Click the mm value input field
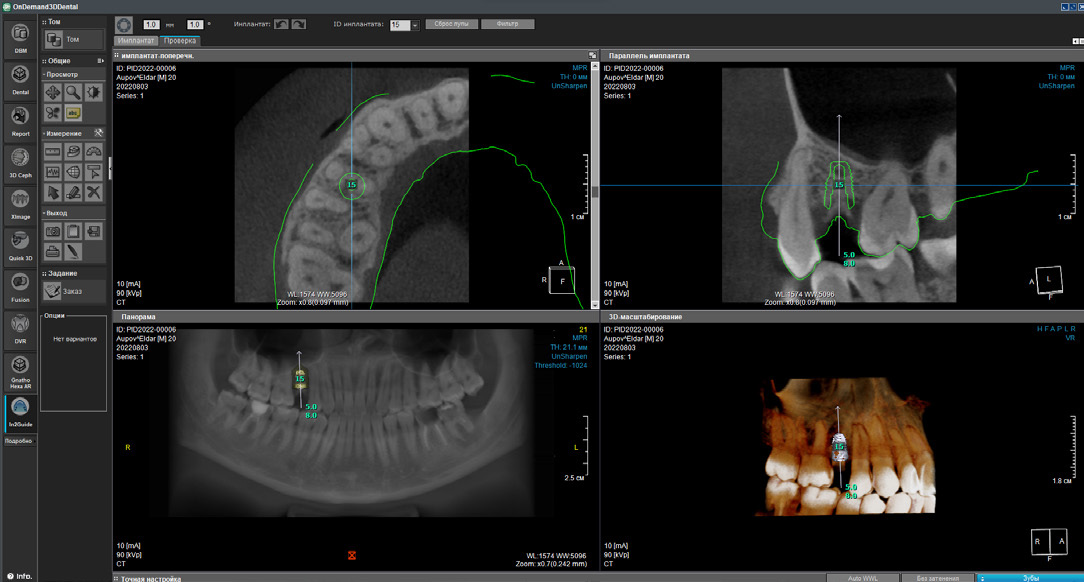The height and width of the screenshot is (582, 1084). pyautogui.click(x=152, y=24)
